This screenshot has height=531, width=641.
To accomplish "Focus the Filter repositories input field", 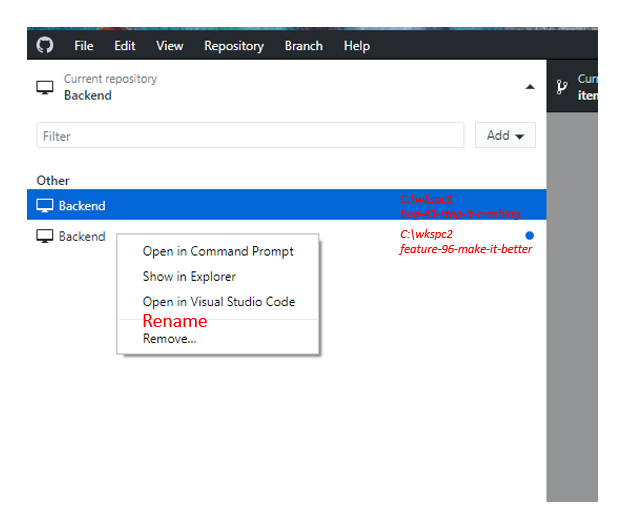I will [250, 135].
